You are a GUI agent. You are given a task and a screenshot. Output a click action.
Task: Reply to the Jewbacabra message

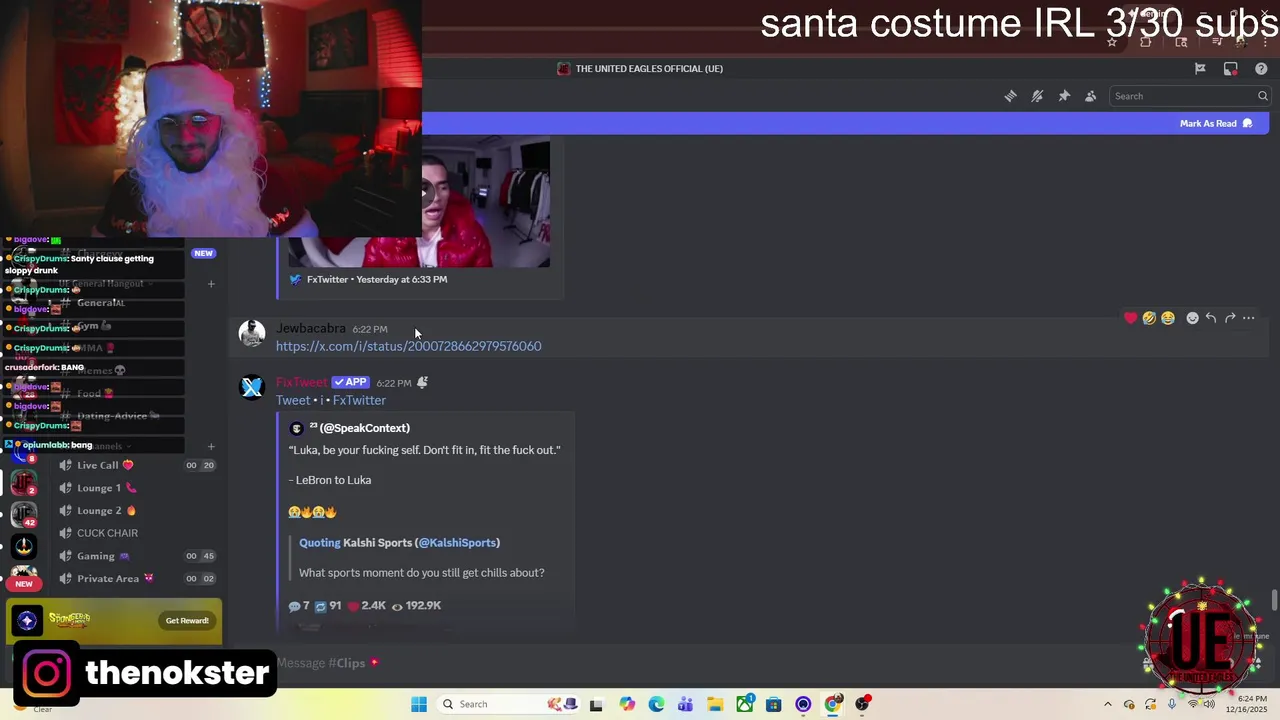click(1211, 318)
